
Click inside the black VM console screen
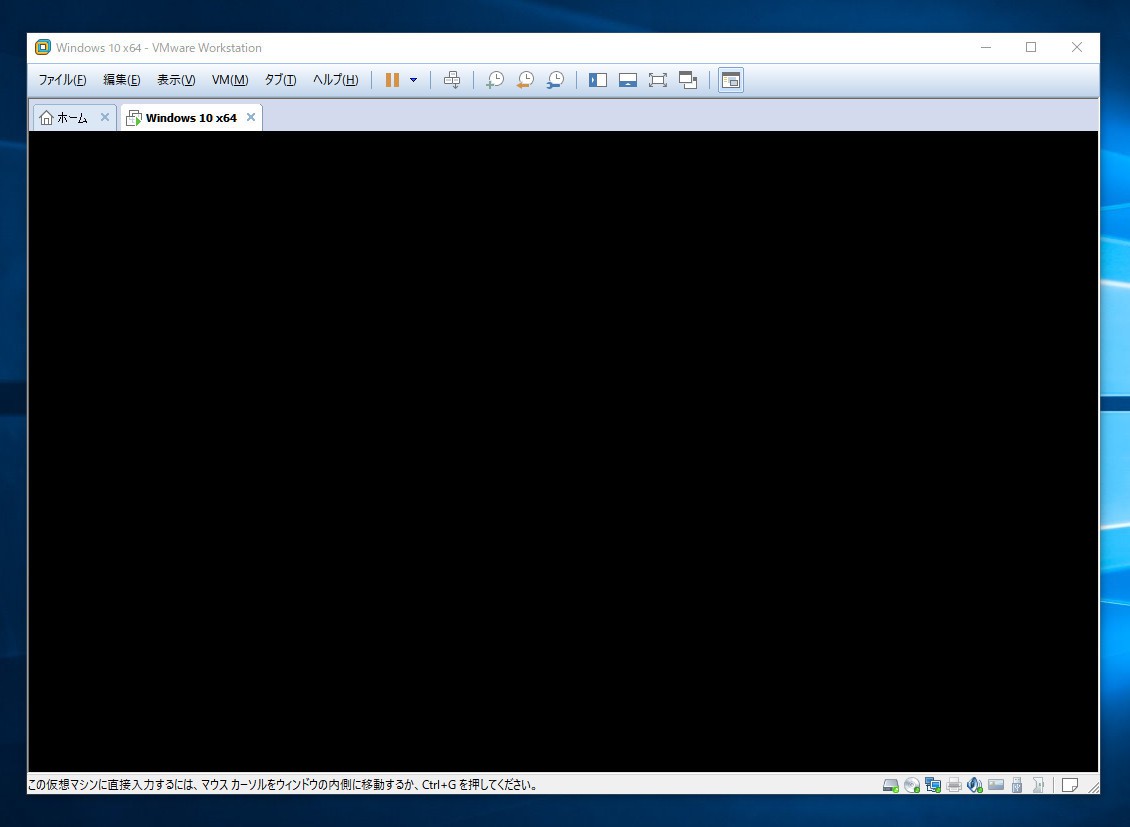pos(564,452)
